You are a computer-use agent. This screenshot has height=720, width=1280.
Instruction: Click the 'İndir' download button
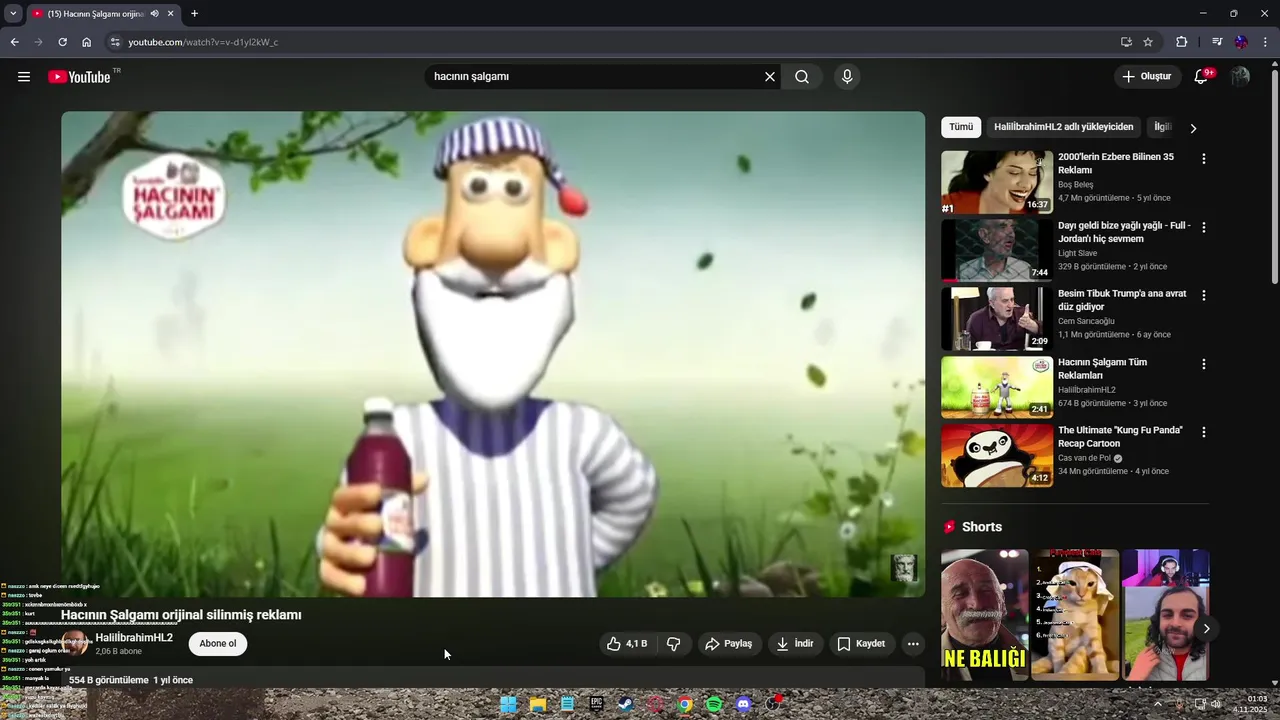coord(795,644)
